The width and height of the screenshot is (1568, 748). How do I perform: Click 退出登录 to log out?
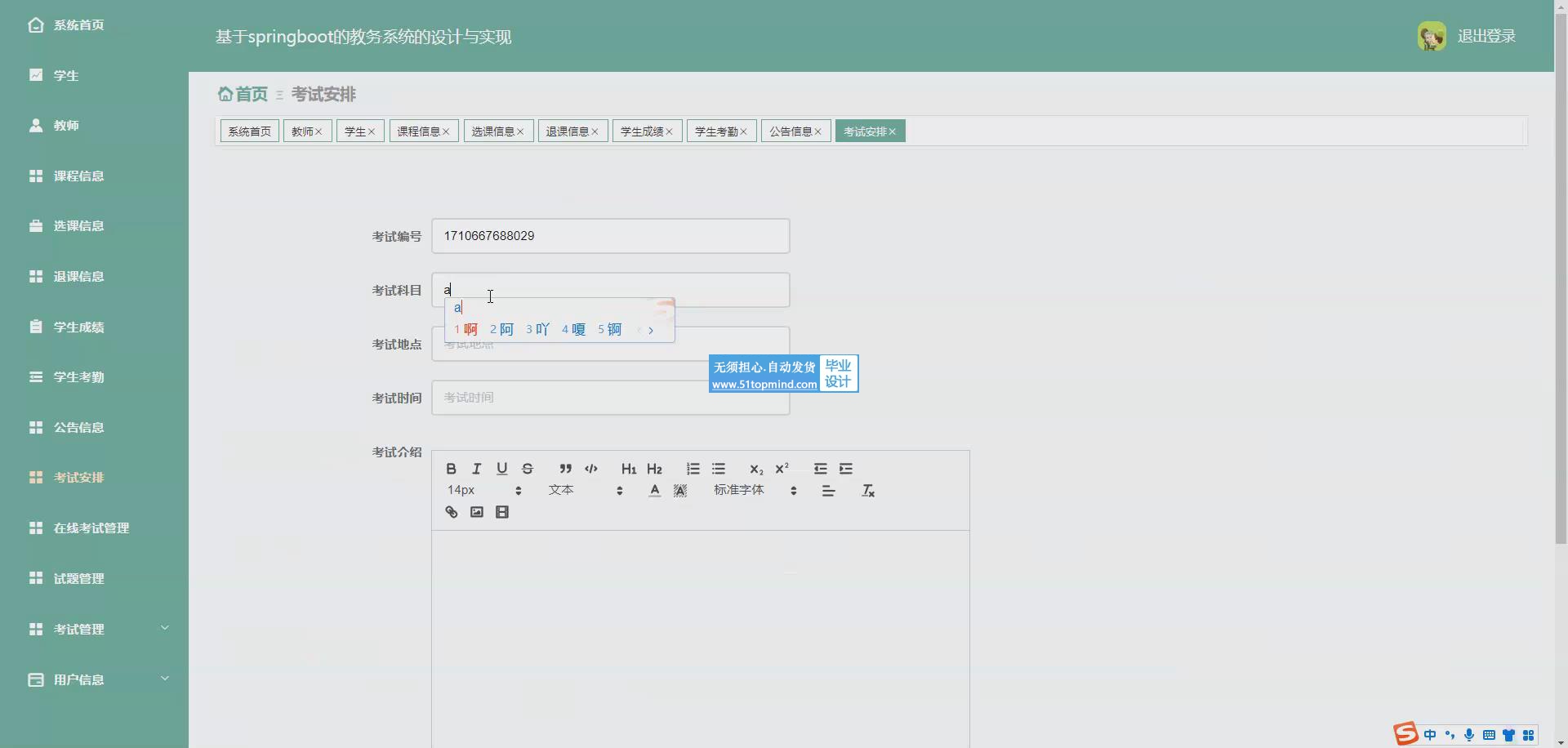click(x=1486, y=36)
